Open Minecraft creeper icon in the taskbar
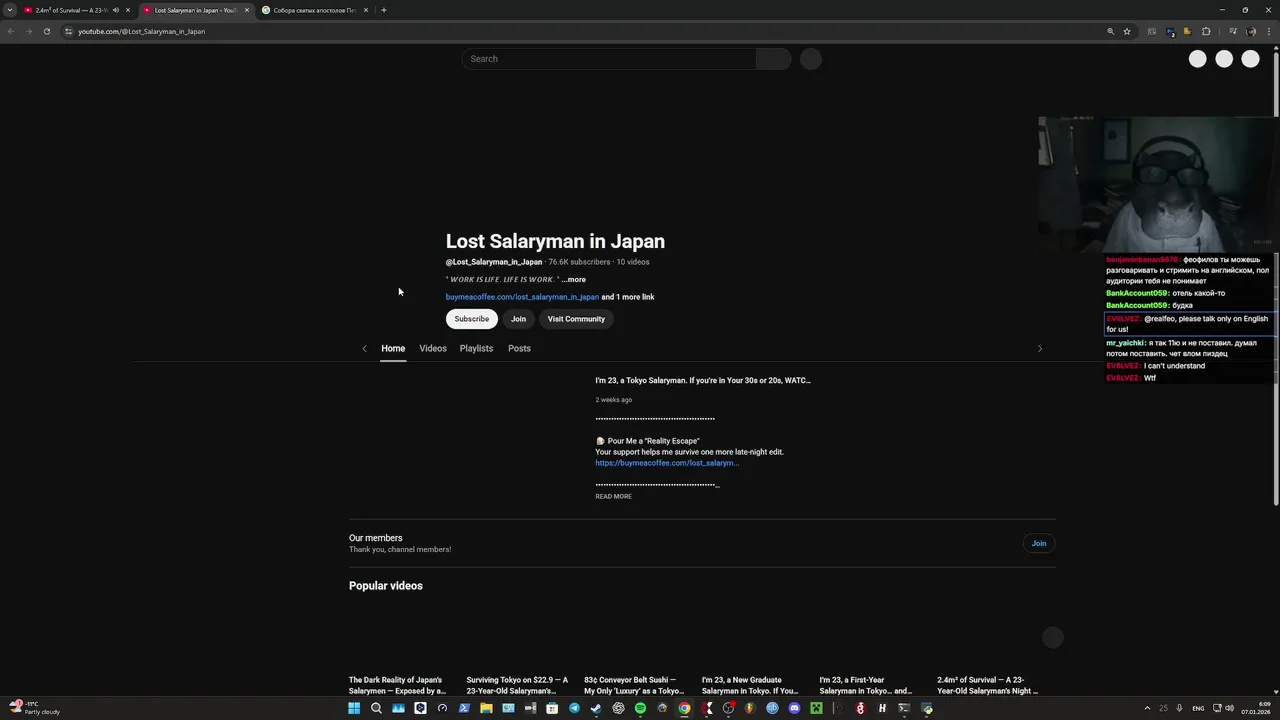 tap(816, 708)
